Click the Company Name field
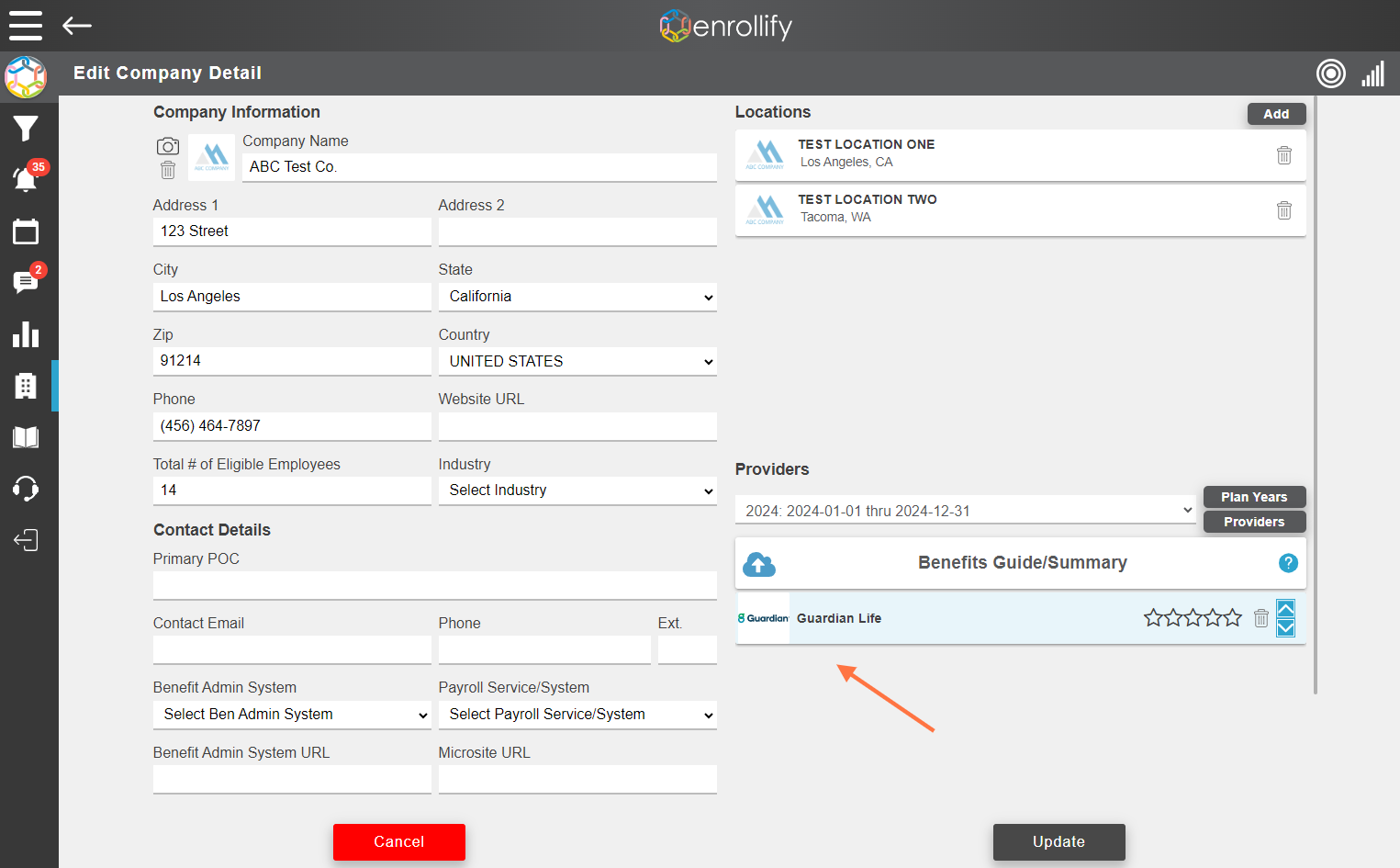Viewport: 1400px width, 868px height. tap(479, 167)
